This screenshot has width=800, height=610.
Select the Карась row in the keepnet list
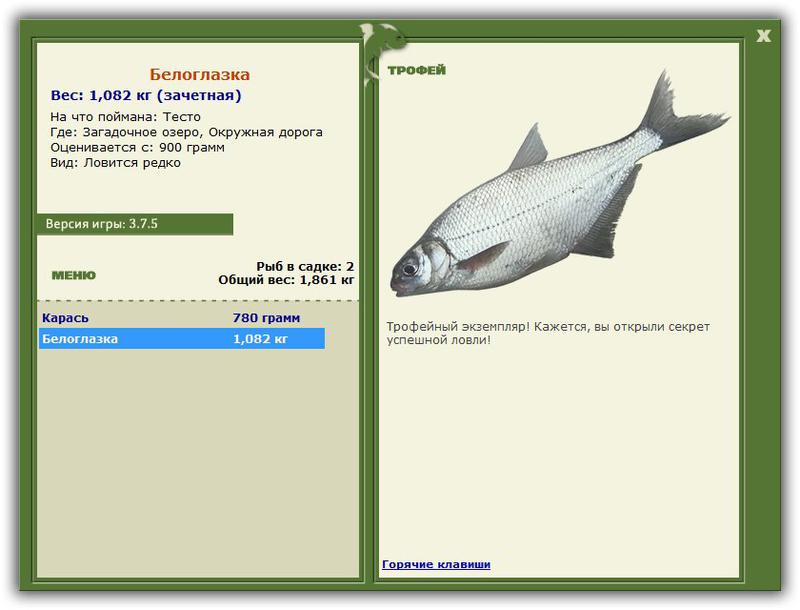pyautogui.click(x=182, y=318)
